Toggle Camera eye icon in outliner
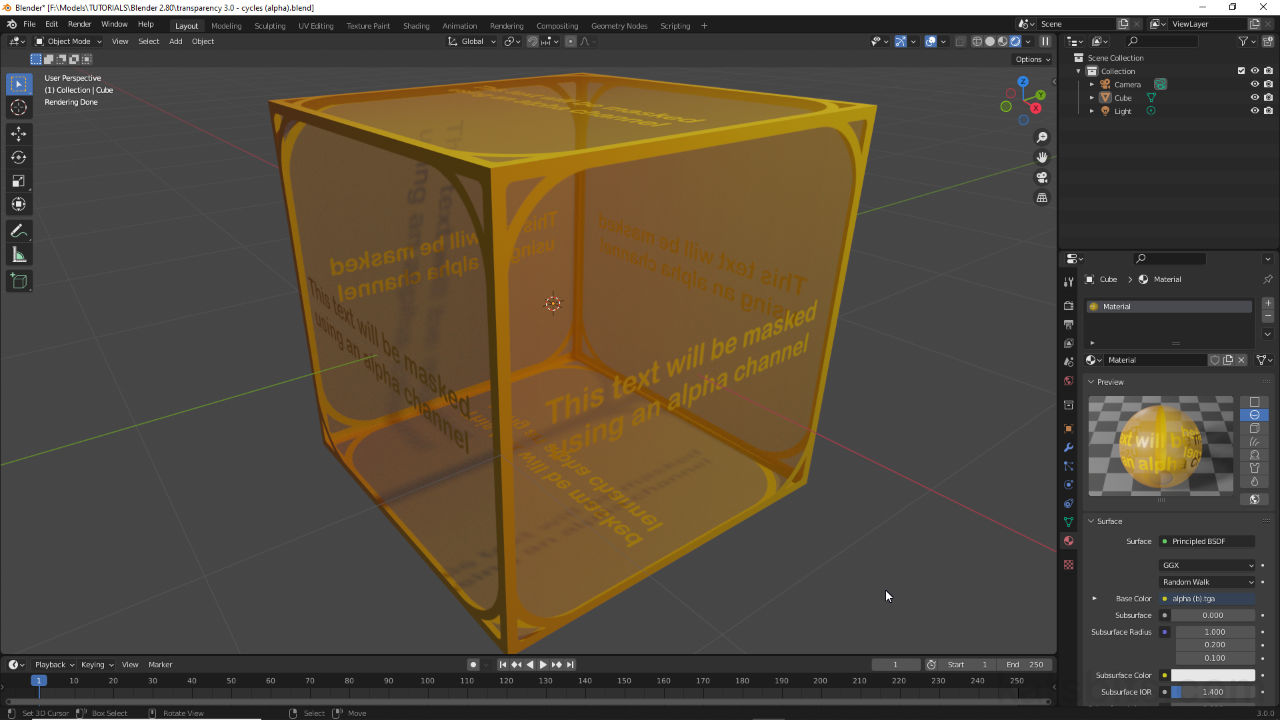Screen dimensions: 1280x720 coord(1254,85)
